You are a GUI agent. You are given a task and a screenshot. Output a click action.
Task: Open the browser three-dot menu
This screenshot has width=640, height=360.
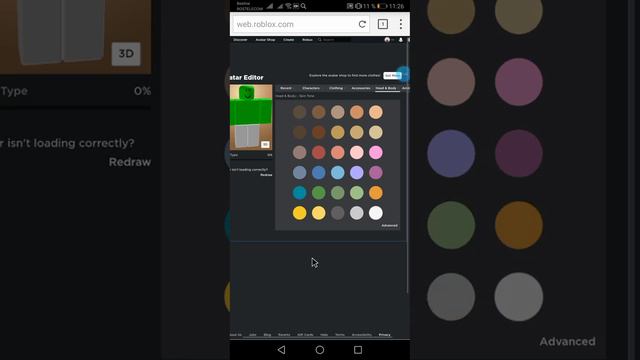coord(401,24)
